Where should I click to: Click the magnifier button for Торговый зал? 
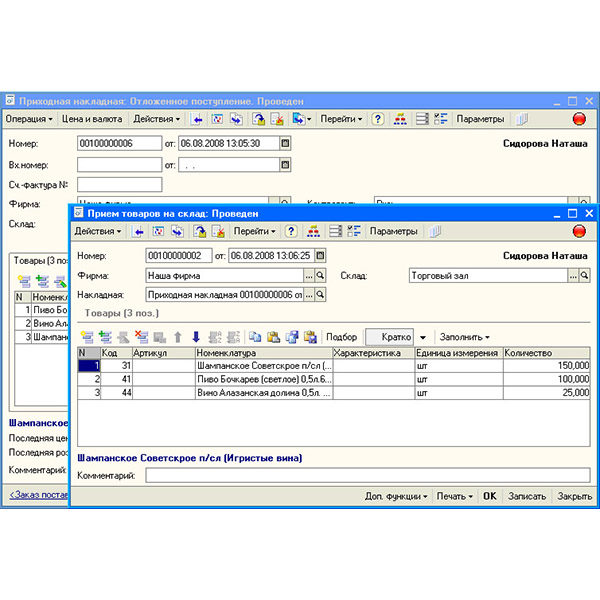click(584, 276)
